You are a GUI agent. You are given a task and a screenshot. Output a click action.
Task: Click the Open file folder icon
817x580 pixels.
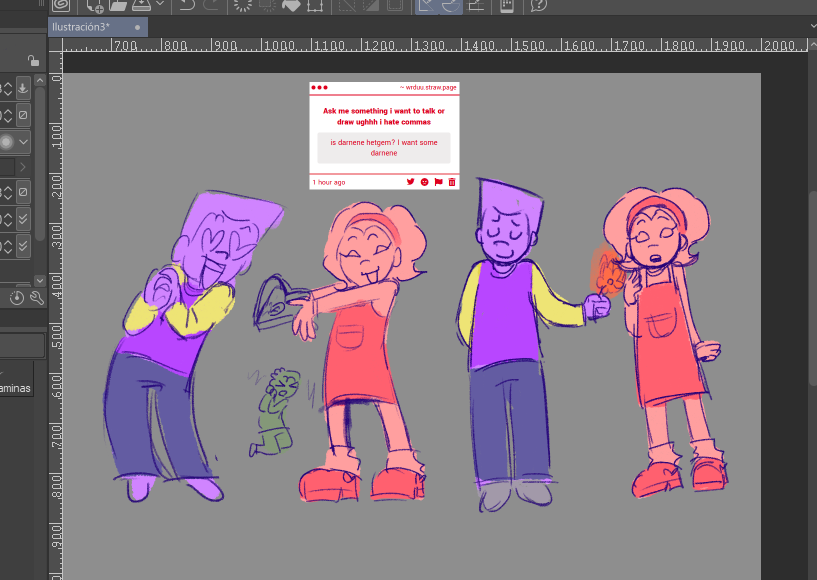coord(118,5)
